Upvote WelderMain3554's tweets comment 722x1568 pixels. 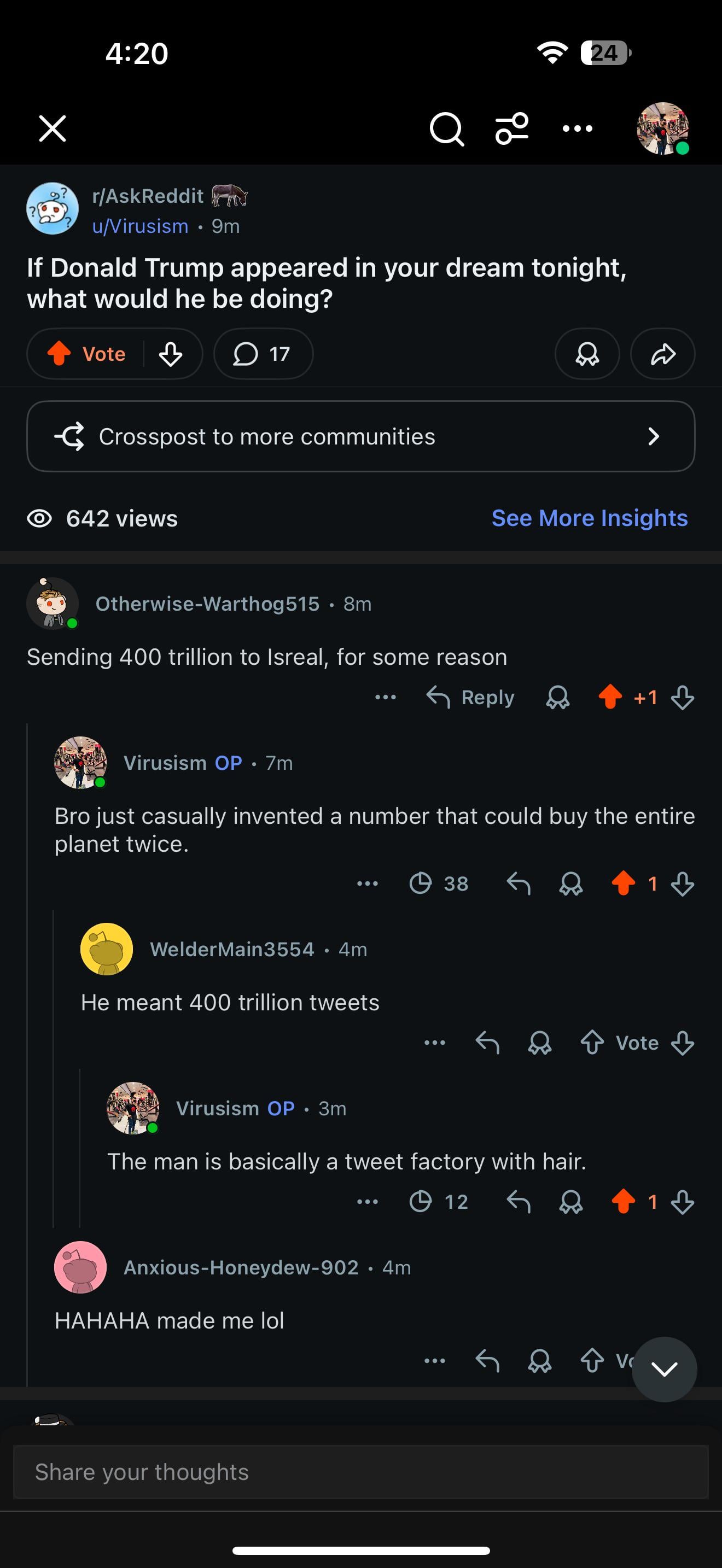pos(592,1043)
